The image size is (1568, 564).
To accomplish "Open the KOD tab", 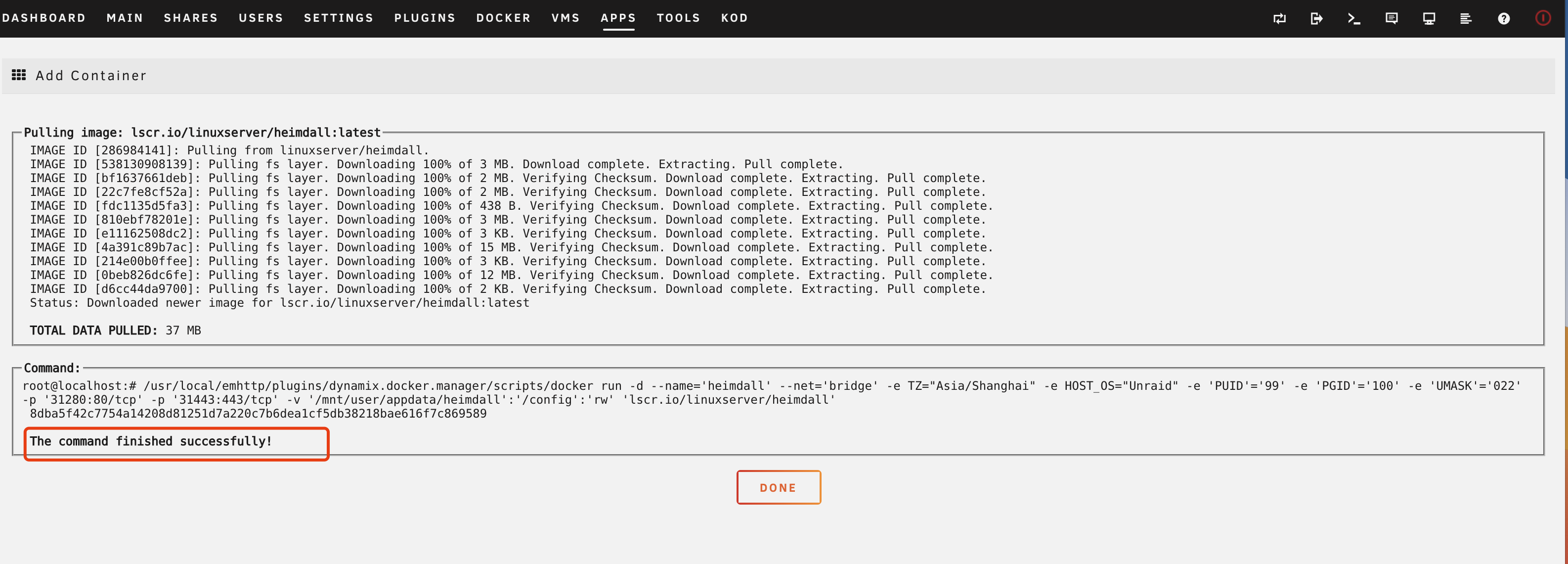I will [734, 18].
